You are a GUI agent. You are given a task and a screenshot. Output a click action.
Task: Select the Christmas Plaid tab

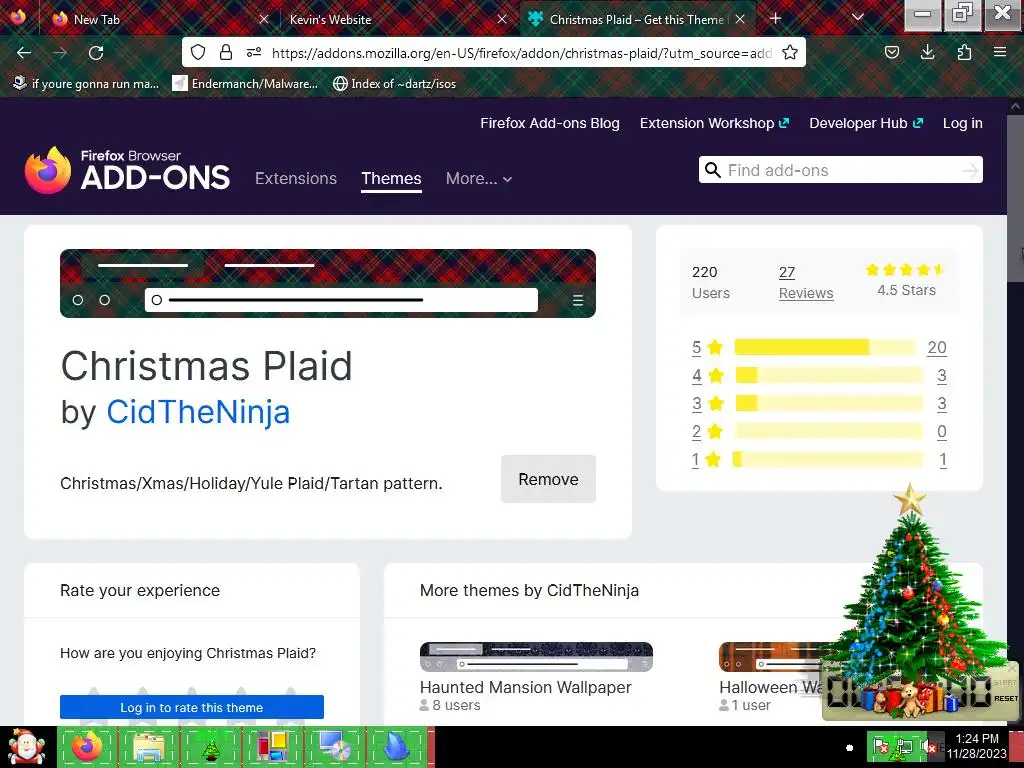coord(637,20)
